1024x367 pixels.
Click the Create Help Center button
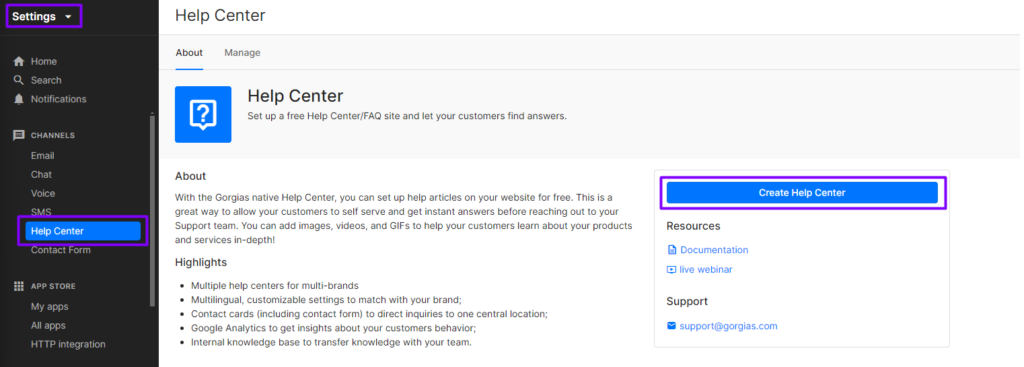[802, 193]
